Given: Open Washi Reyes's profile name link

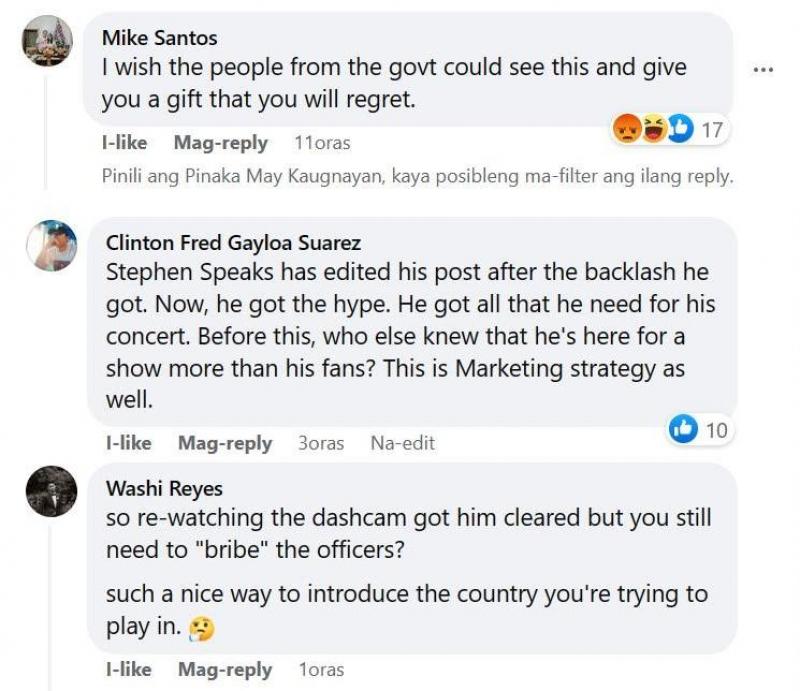Looking at the screenshot, I should 164,488.
